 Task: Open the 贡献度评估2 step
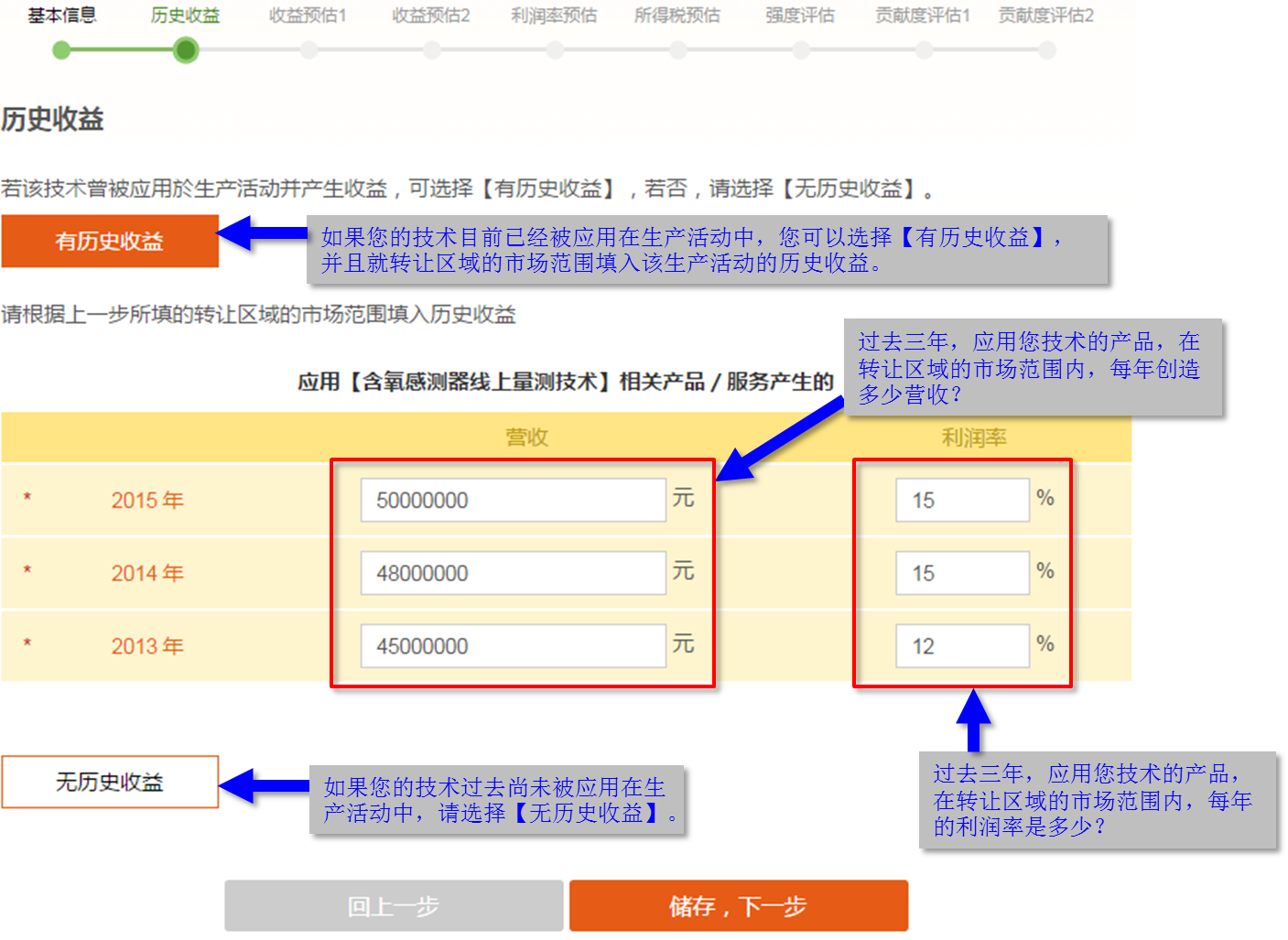coord(1046,16)
